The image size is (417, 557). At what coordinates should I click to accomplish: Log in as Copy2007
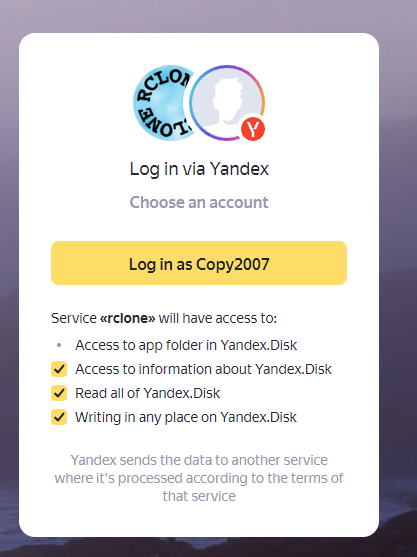point(199,263)
